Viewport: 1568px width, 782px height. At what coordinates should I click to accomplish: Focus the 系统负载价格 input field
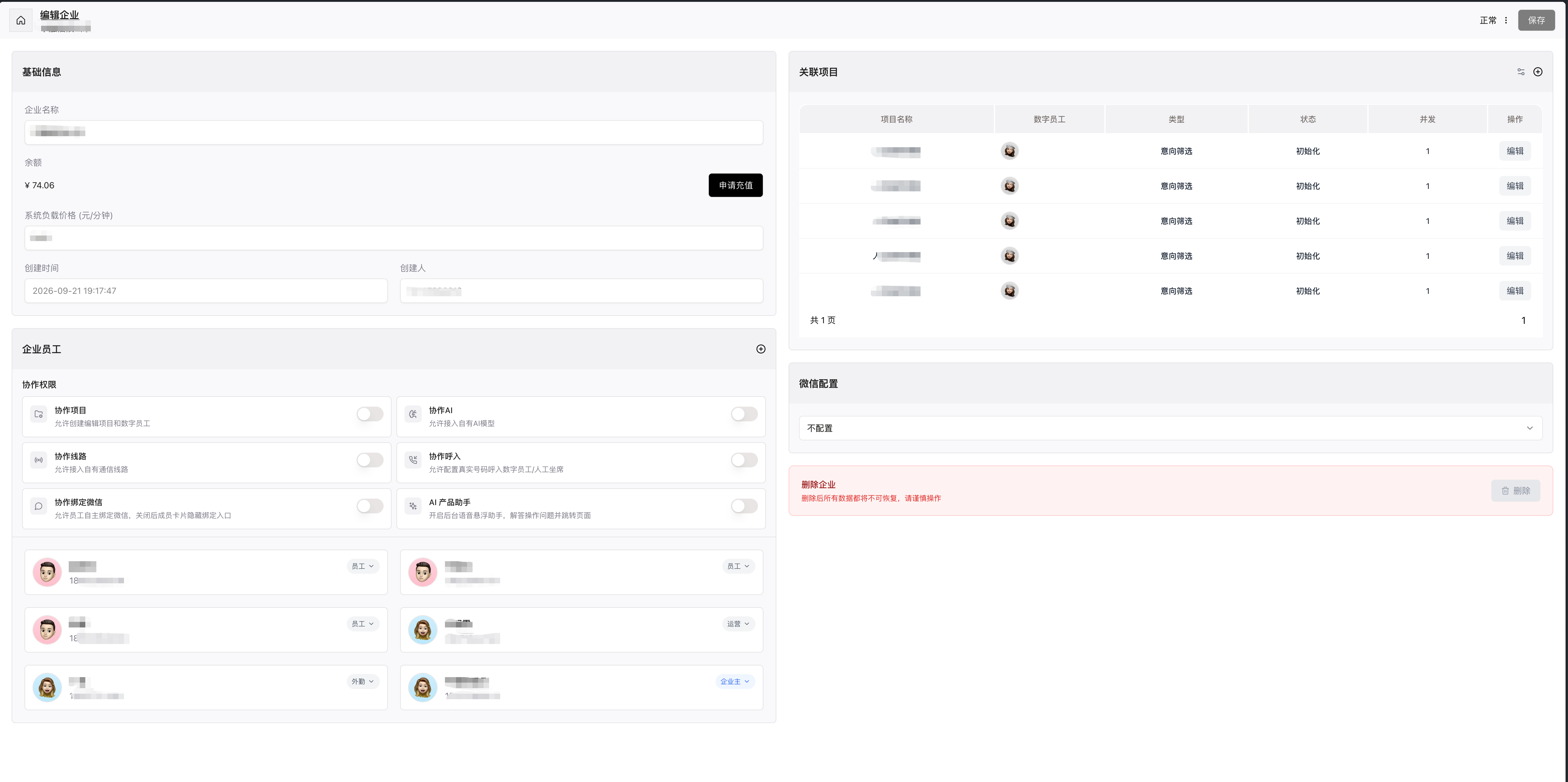coord(394,238)
